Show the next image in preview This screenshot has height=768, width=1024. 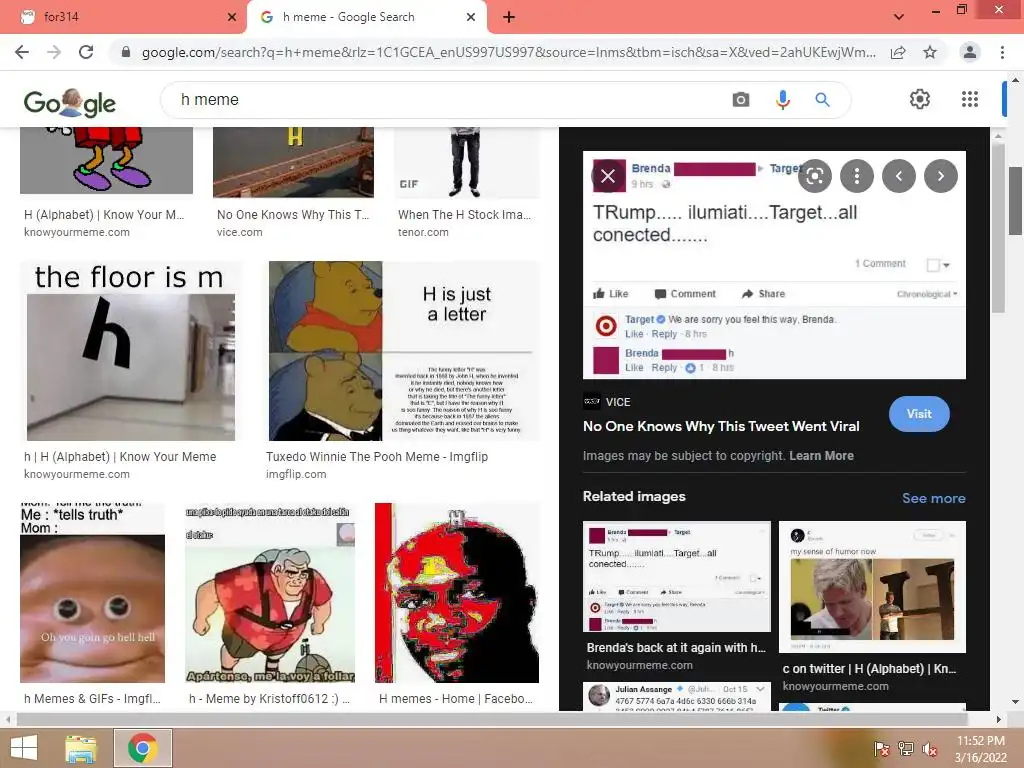pyautogui.click(x=941, y=176)
